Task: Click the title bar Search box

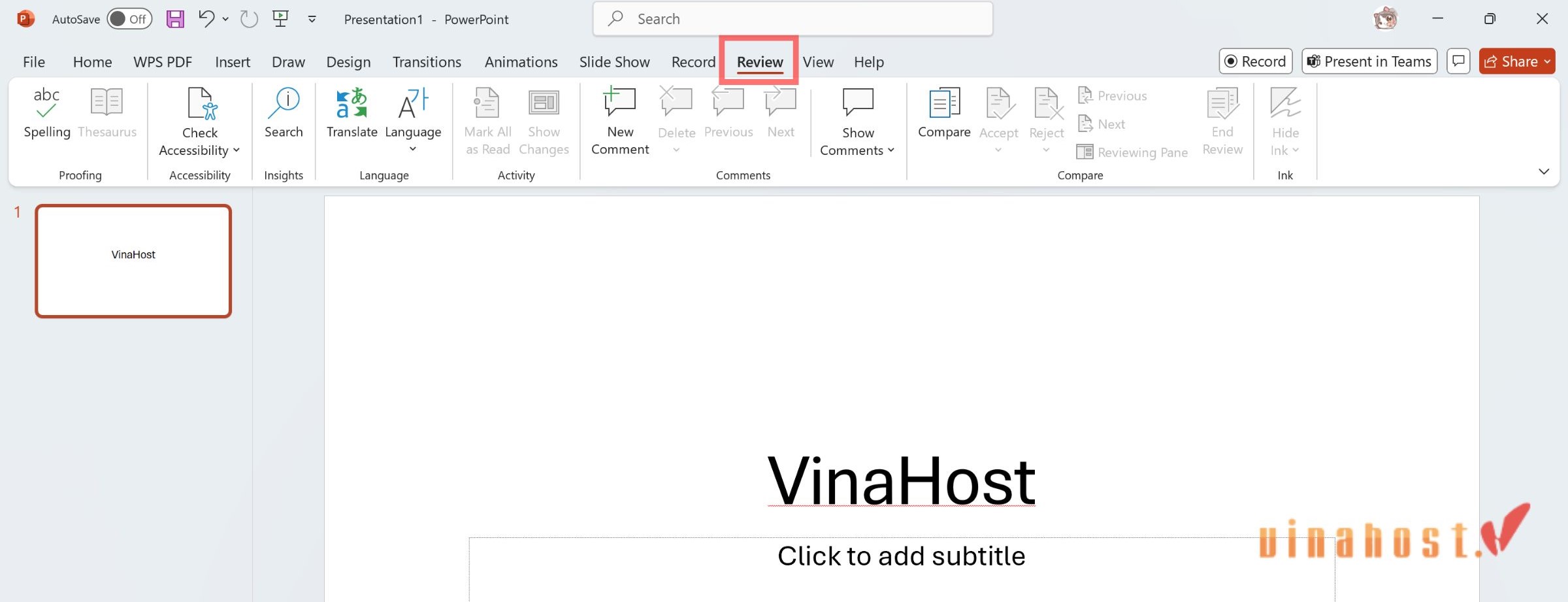Action: point(792,19)
